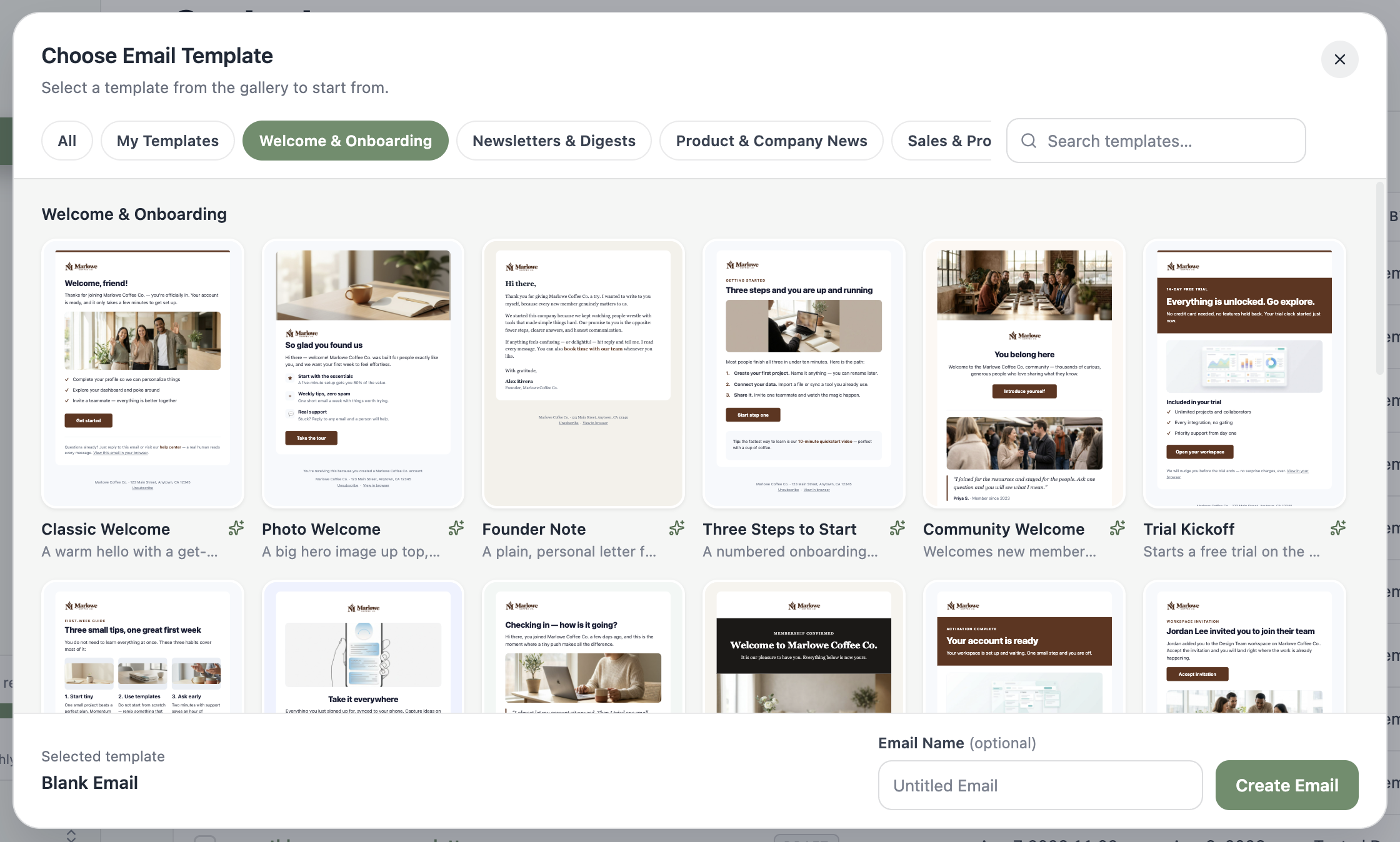The image size is (1400, 842).
Task: Click the 'A big hero image up top' description
Action: click(351, 552)
